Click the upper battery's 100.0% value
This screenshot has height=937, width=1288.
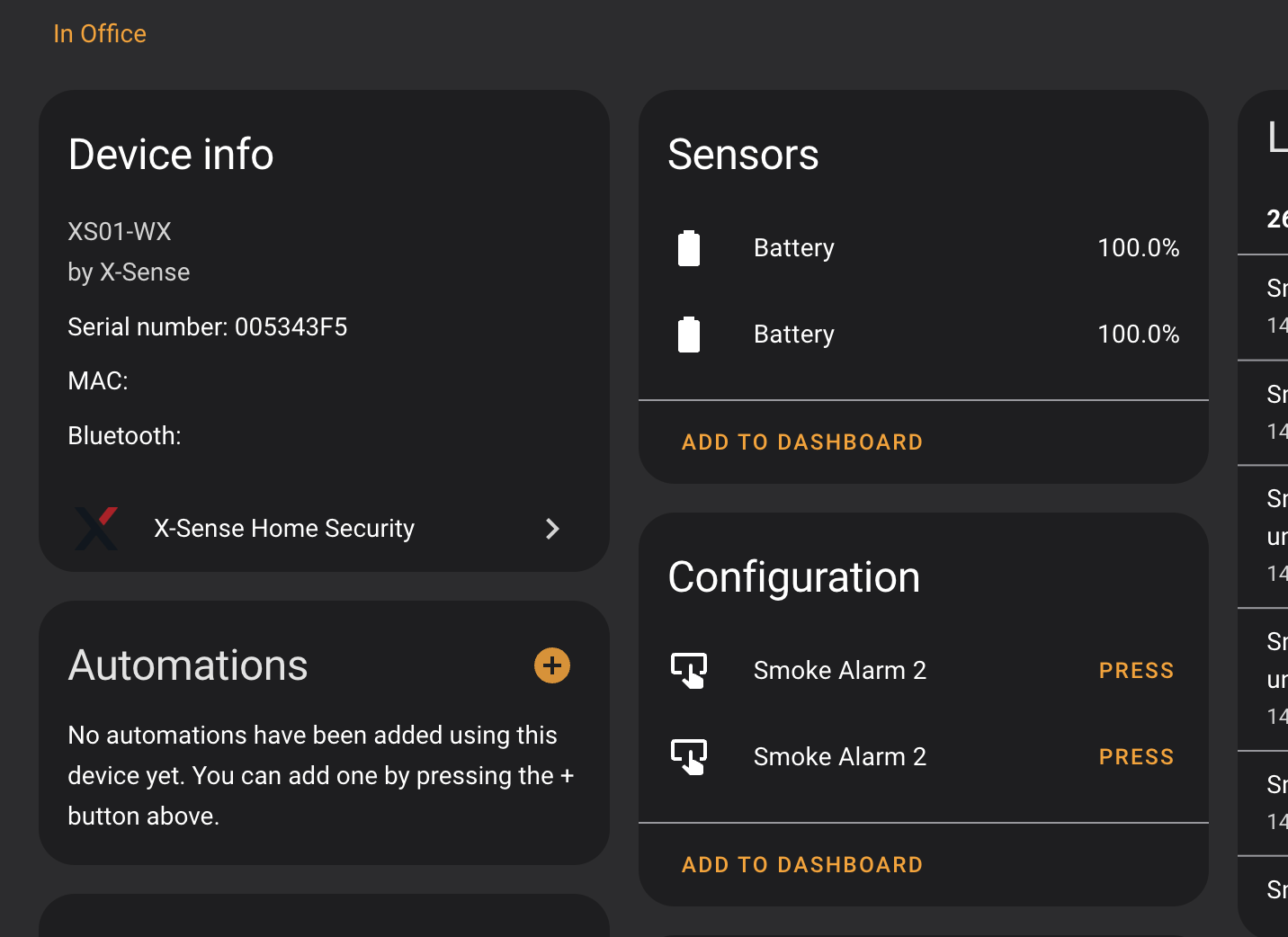[x=1138, y=248]
